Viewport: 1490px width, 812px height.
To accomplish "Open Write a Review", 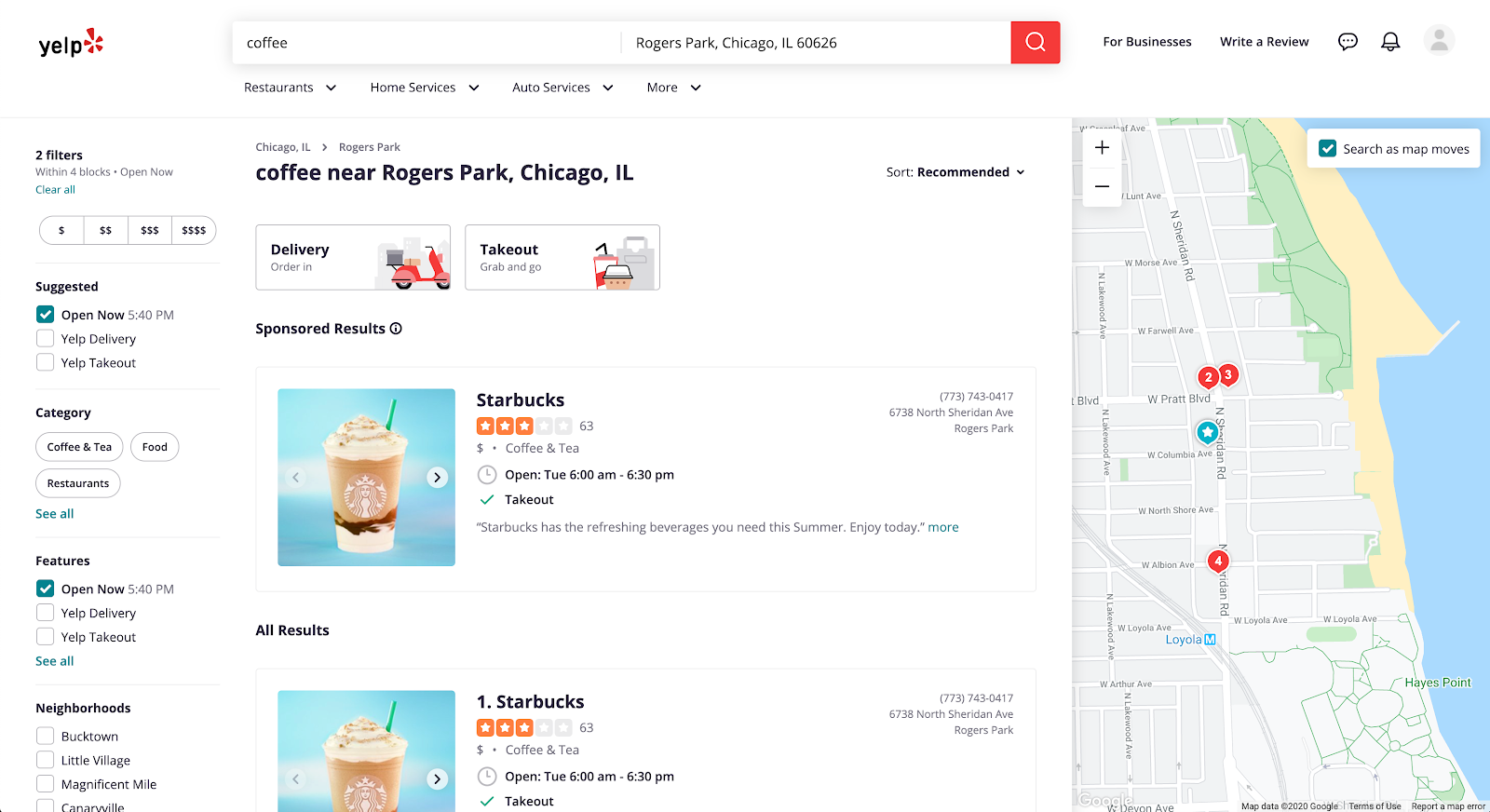I will pyautogui.click(x=1264, y=42).
